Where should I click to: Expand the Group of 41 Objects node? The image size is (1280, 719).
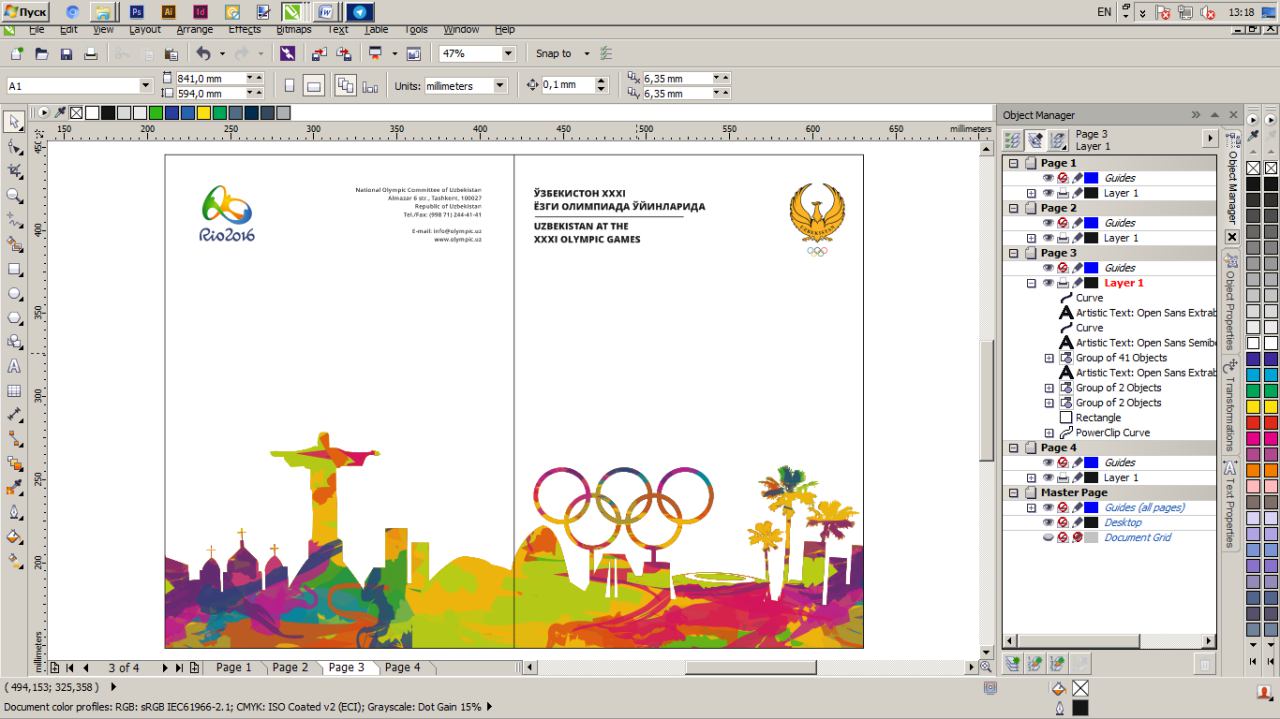tap(1049, 358)
